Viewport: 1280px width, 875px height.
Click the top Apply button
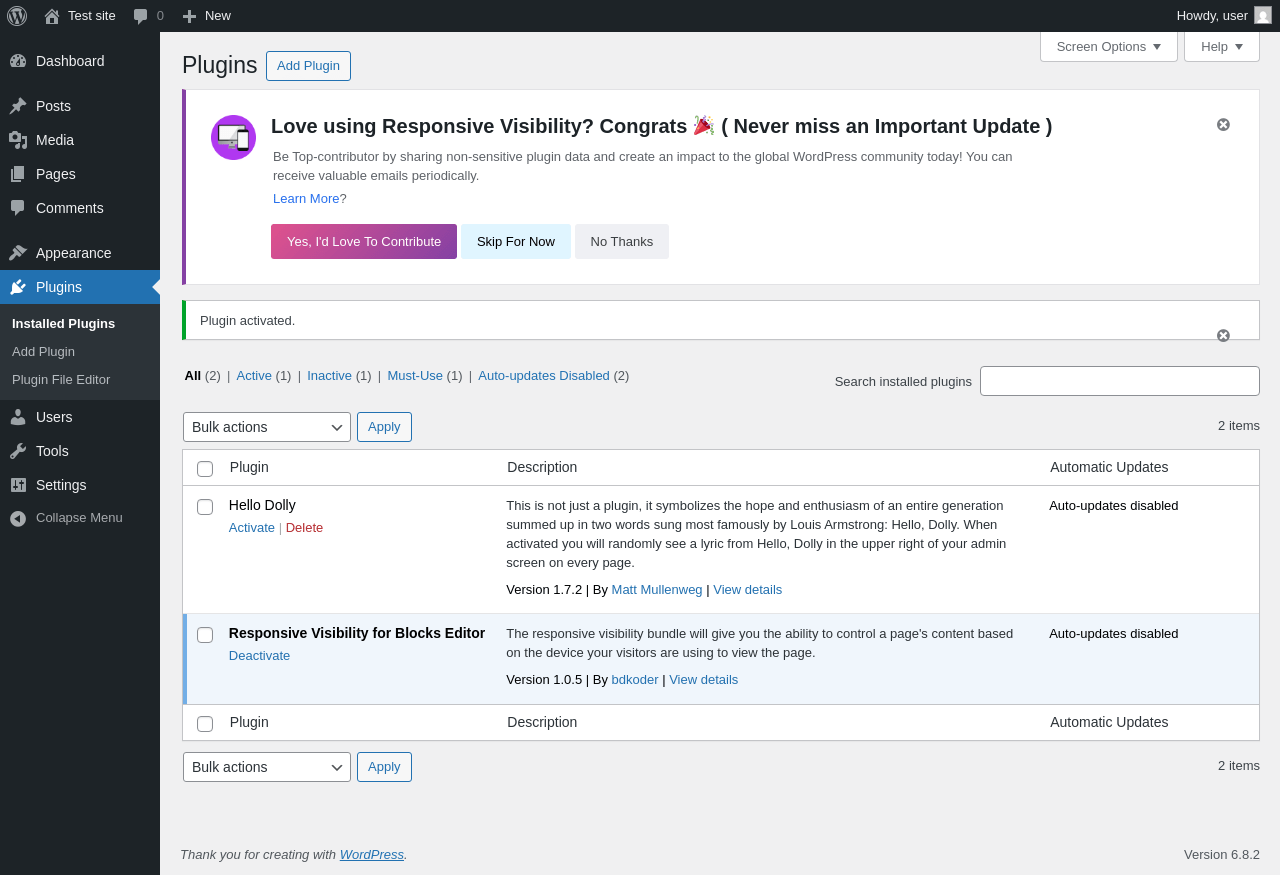384,427
